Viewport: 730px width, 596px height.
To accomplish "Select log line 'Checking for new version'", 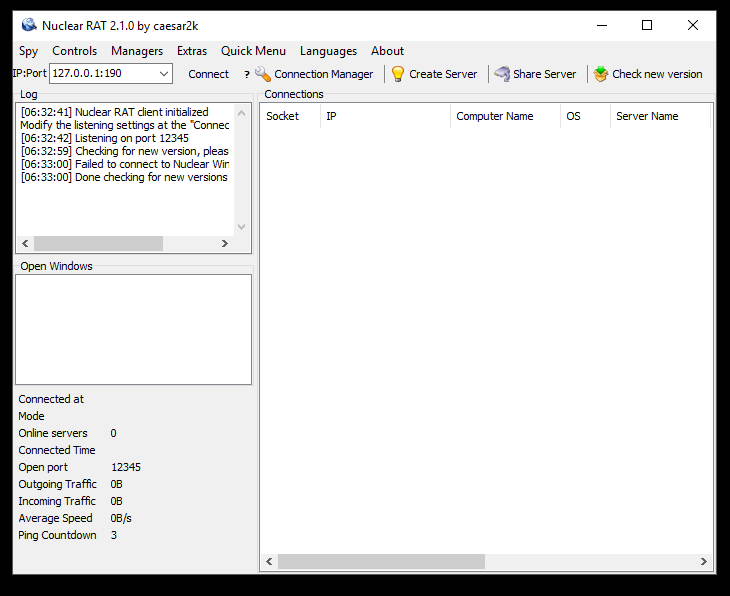I will (x=125, y=151).
